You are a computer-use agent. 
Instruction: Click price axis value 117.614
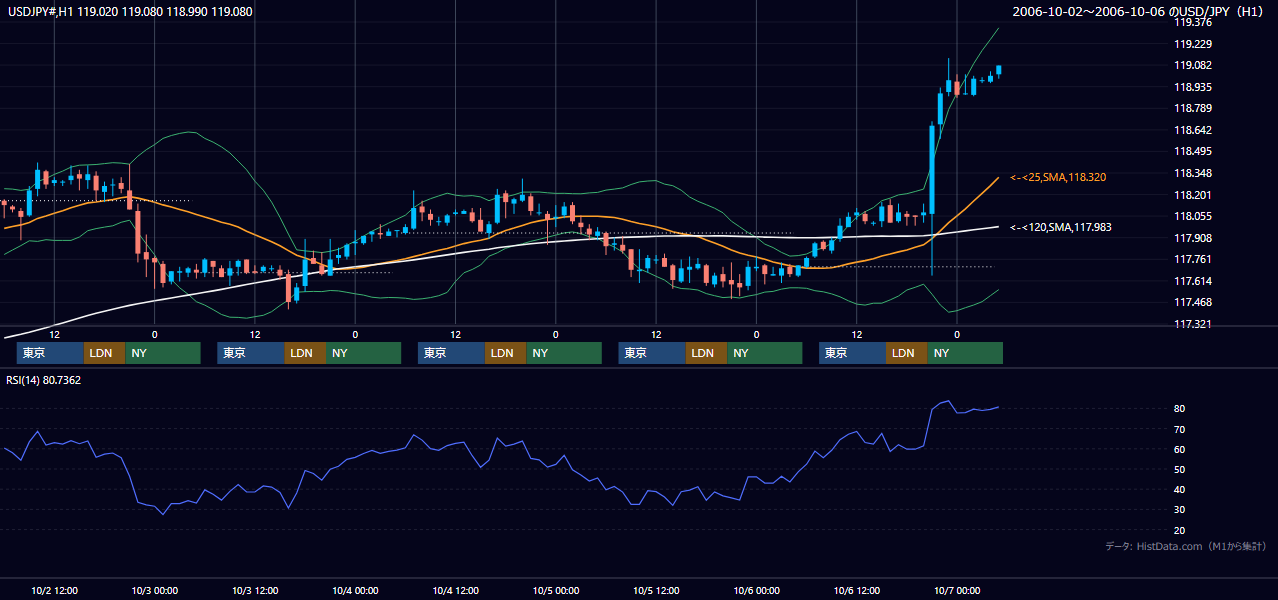pos(1192,281)
